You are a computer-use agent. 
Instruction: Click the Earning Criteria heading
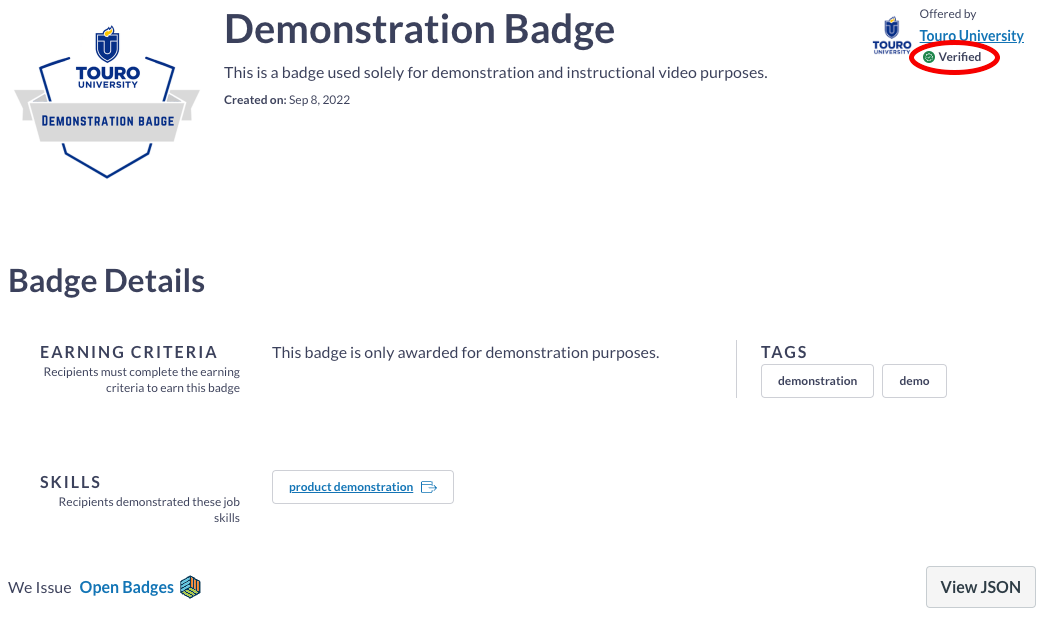click(x=129, y=352)
